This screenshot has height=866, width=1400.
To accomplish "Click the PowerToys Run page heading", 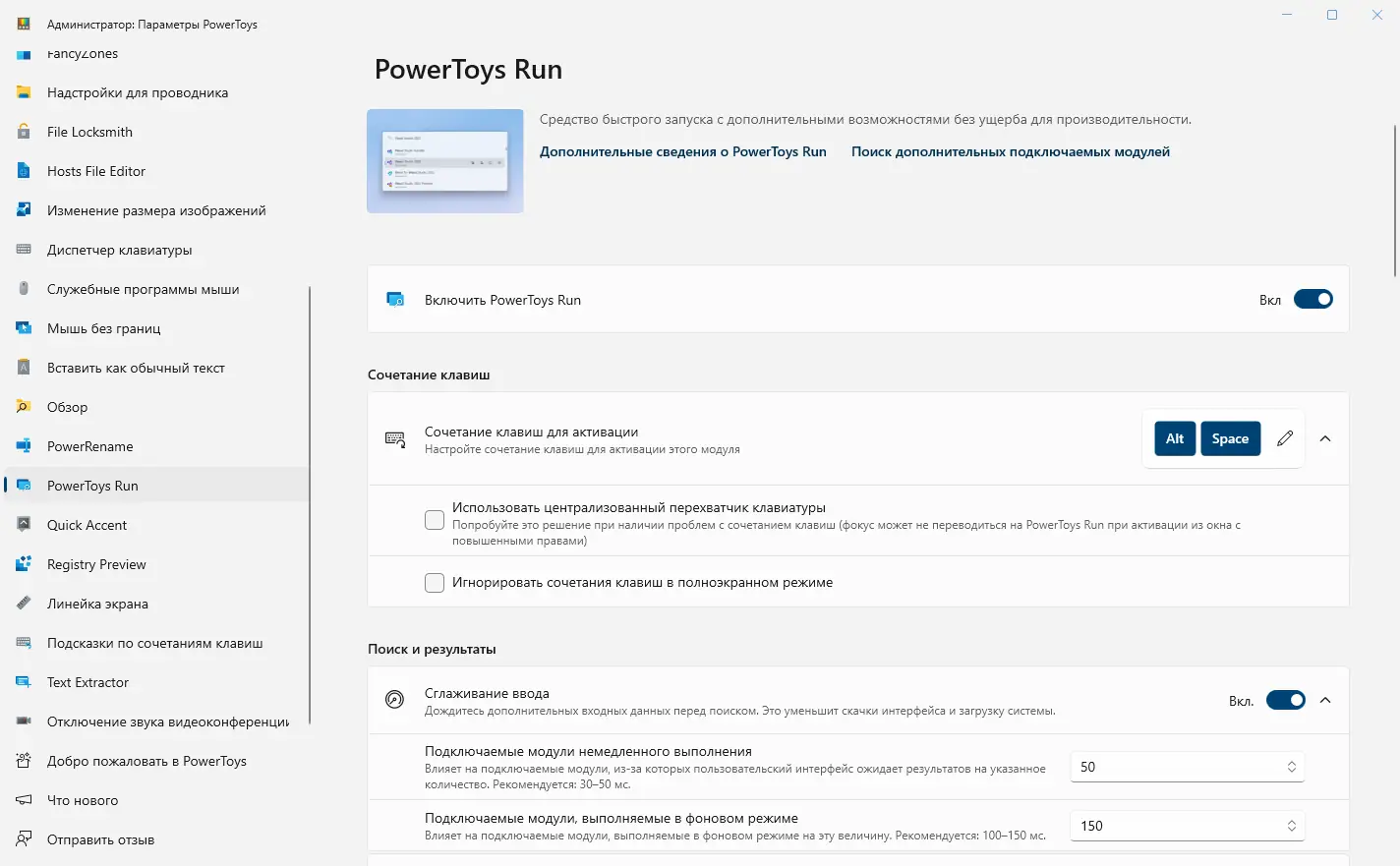I will [468, 70].
